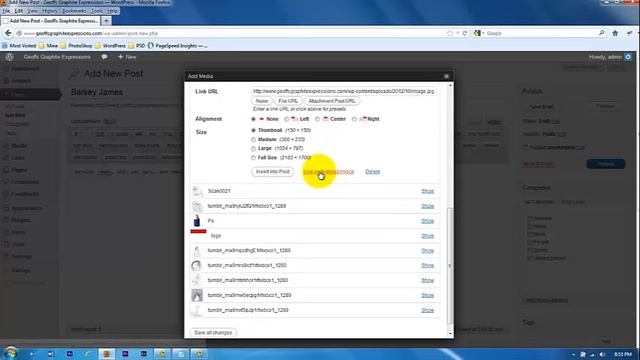This screenshot has height=360, width=640.
Task: Click the Google search box
Action: click(x=540, y=33)
